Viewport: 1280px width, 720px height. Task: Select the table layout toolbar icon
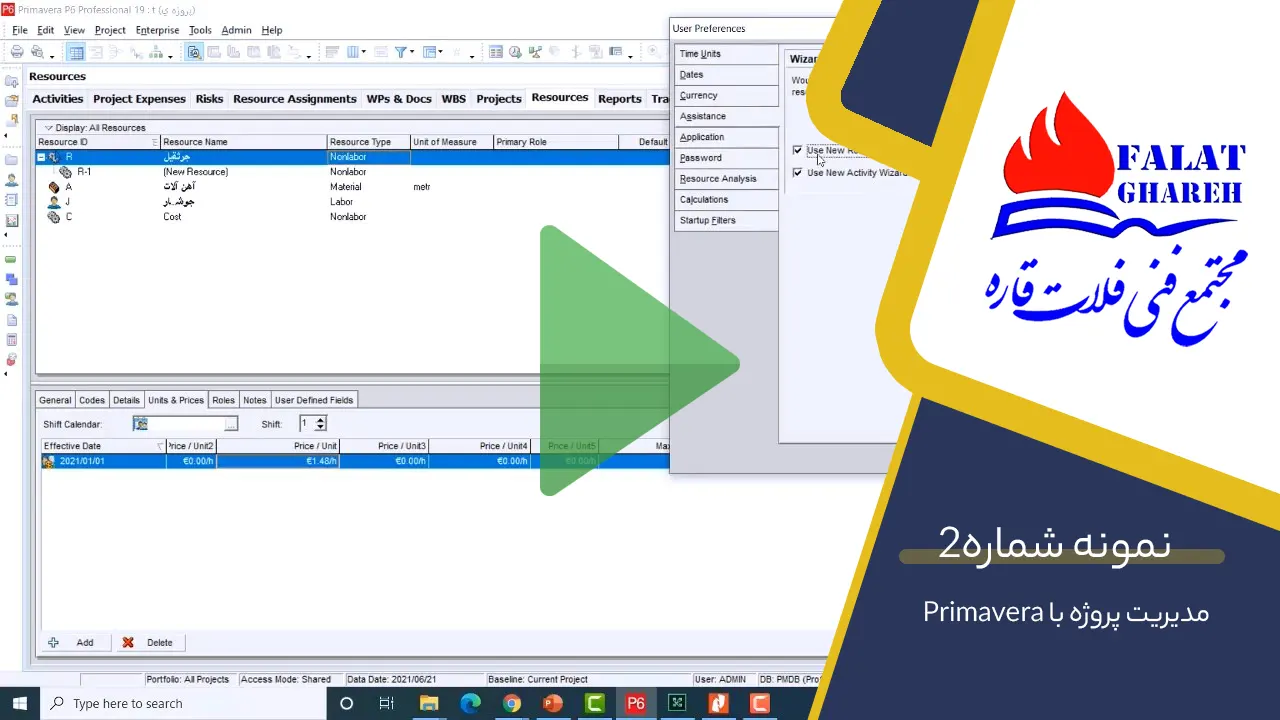(x=76, y=52)
